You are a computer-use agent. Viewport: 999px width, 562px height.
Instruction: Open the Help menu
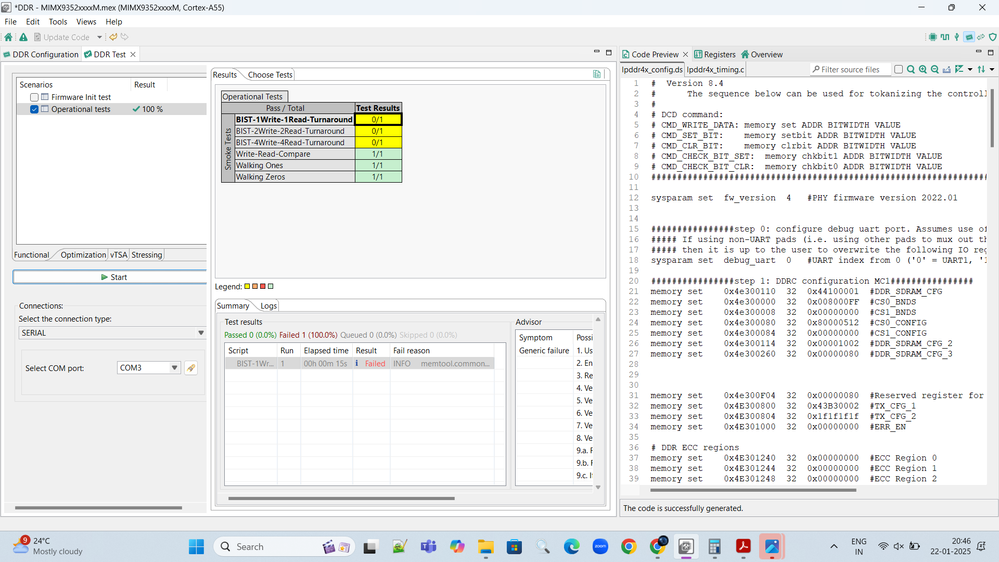point(113,22)
